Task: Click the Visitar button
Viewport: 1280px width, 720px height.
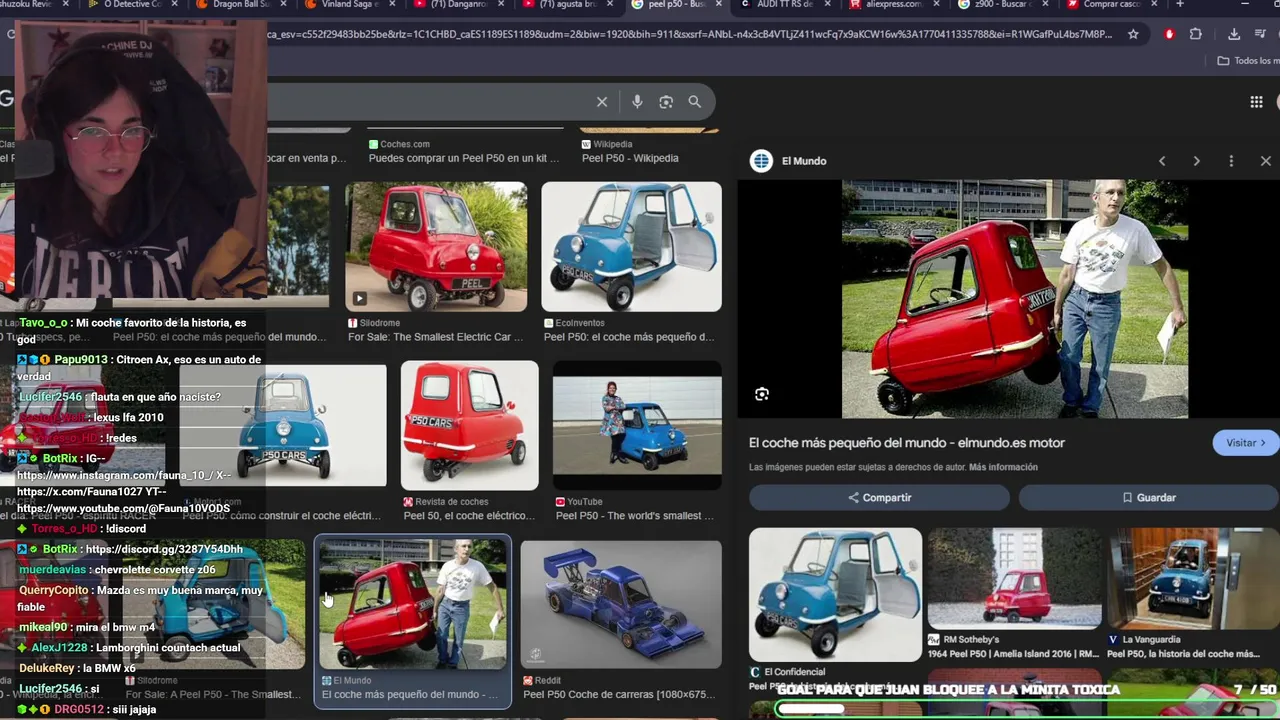Action: (1246, 443)
